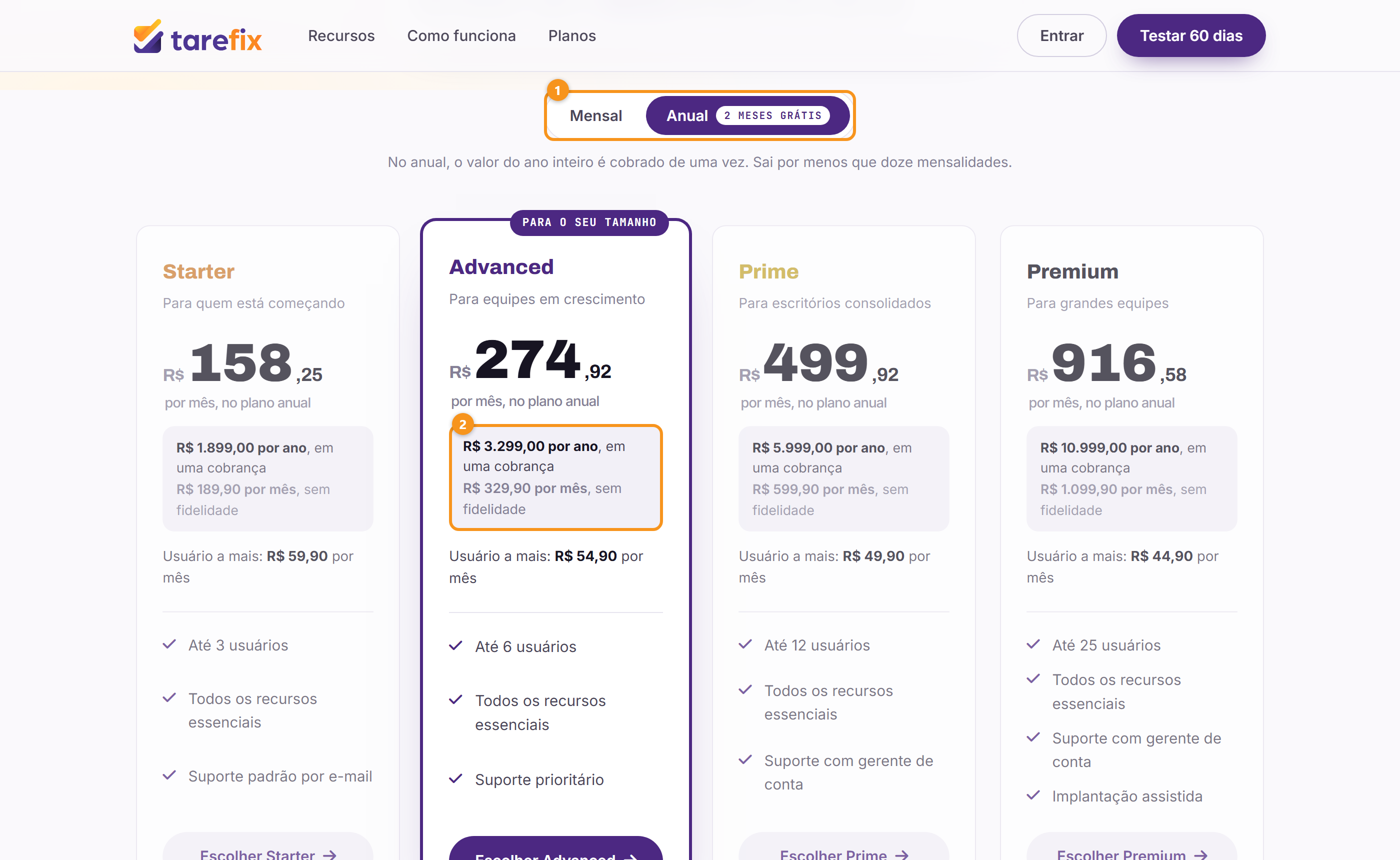Click the PARA O SEU TAMANHO badge
This screenshot has width=1400, height=860.
[589, 222]
